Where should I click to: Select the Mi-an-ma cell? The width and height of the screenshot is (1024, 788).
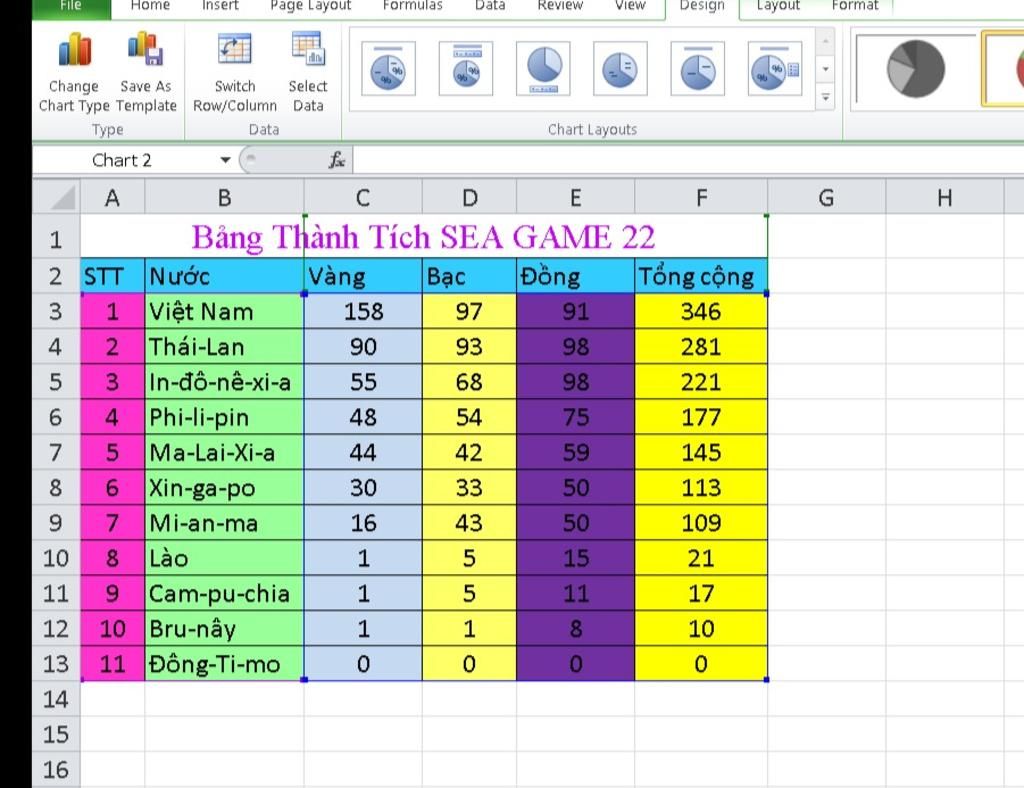click(x=224, y=523)
